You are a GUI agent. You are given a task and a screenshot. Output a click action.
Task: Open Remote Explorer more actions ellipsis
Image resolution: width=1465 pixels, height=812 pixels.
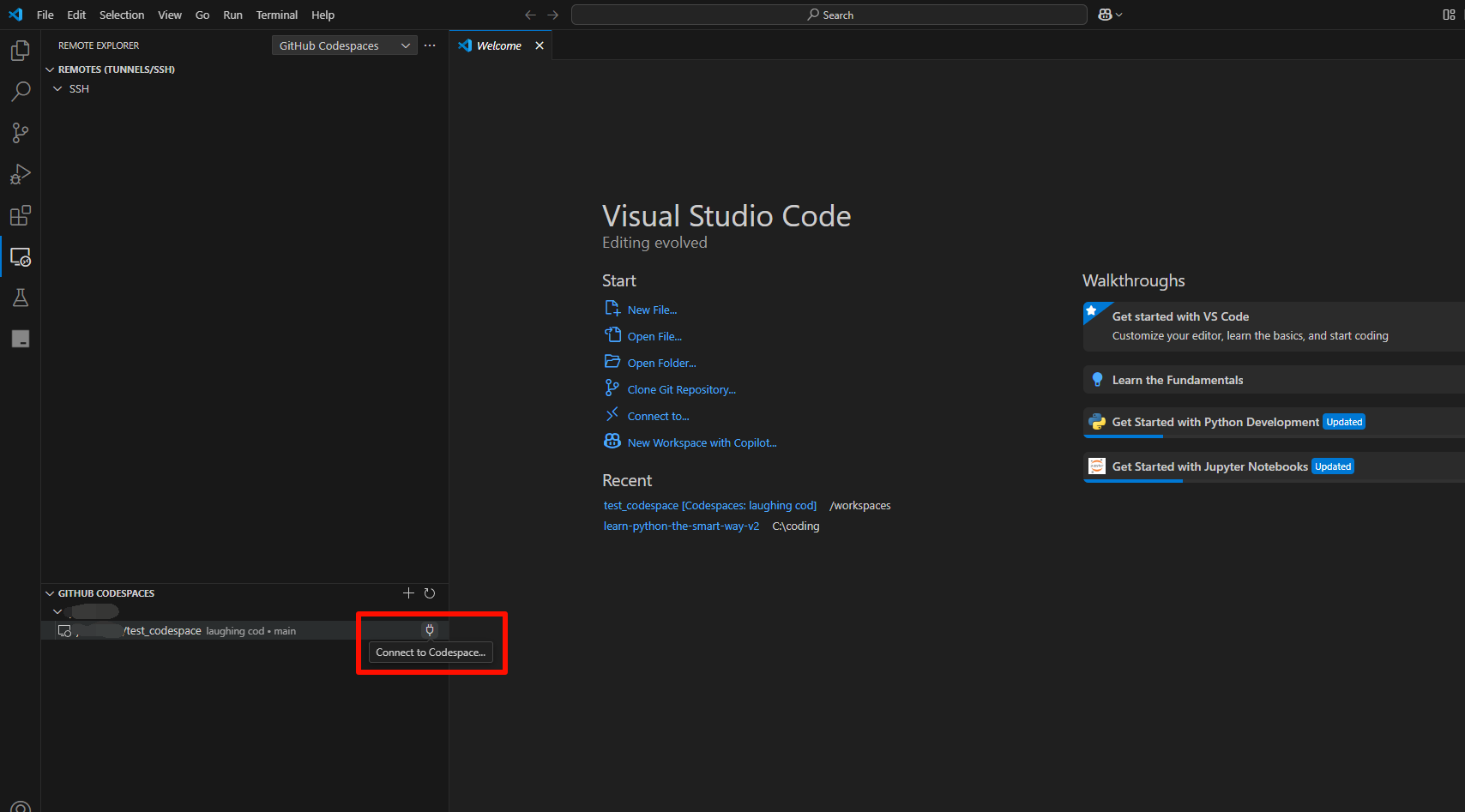pos(430,45)
